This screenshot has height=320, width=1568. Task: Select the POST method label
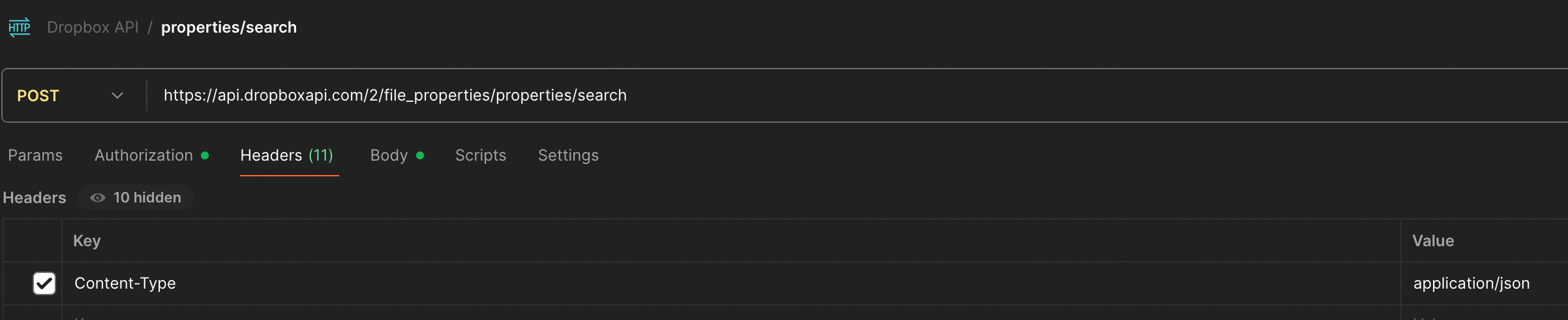[x=38, y=96]
